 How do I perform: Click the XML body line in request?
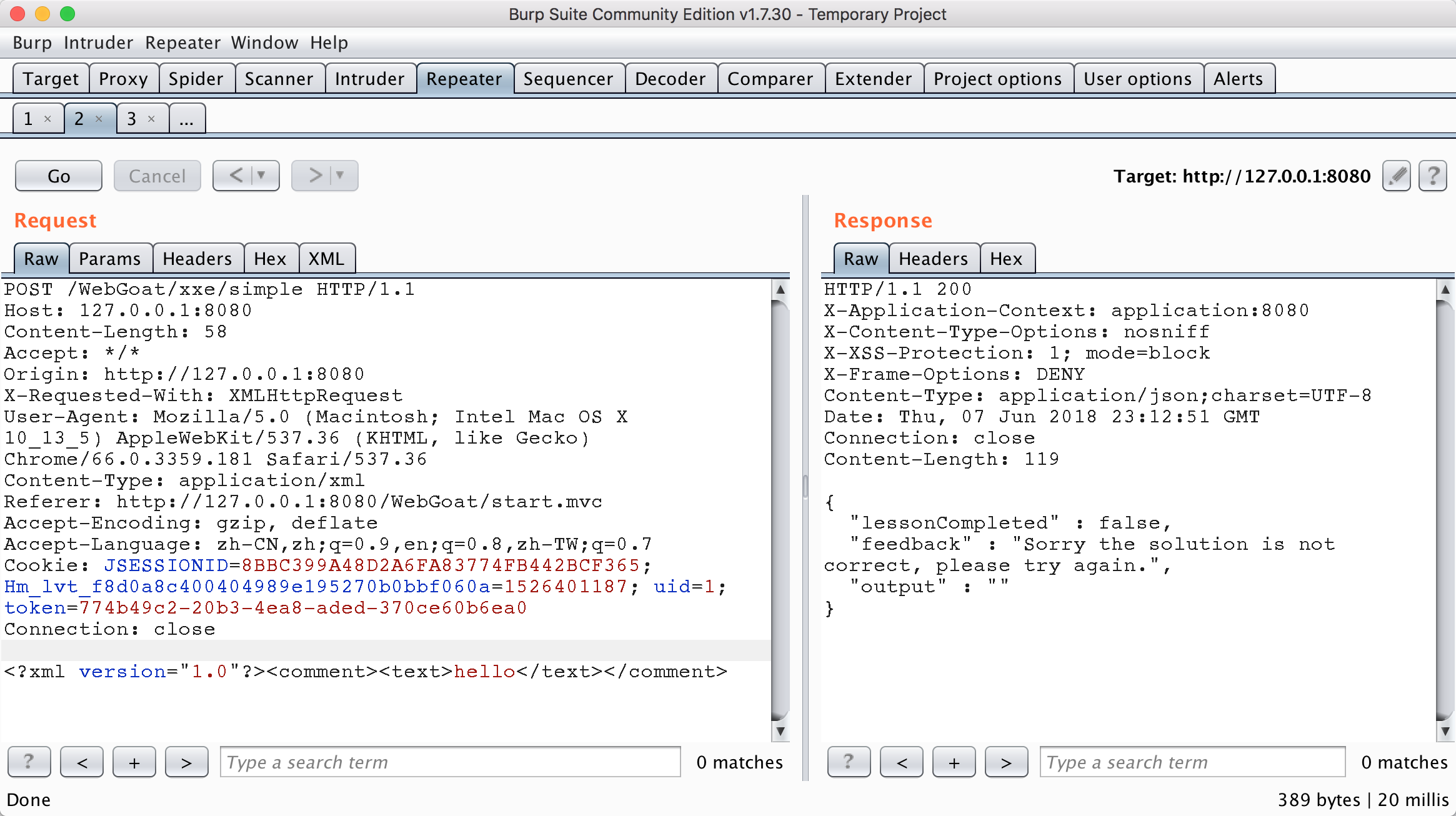[366, 672]
